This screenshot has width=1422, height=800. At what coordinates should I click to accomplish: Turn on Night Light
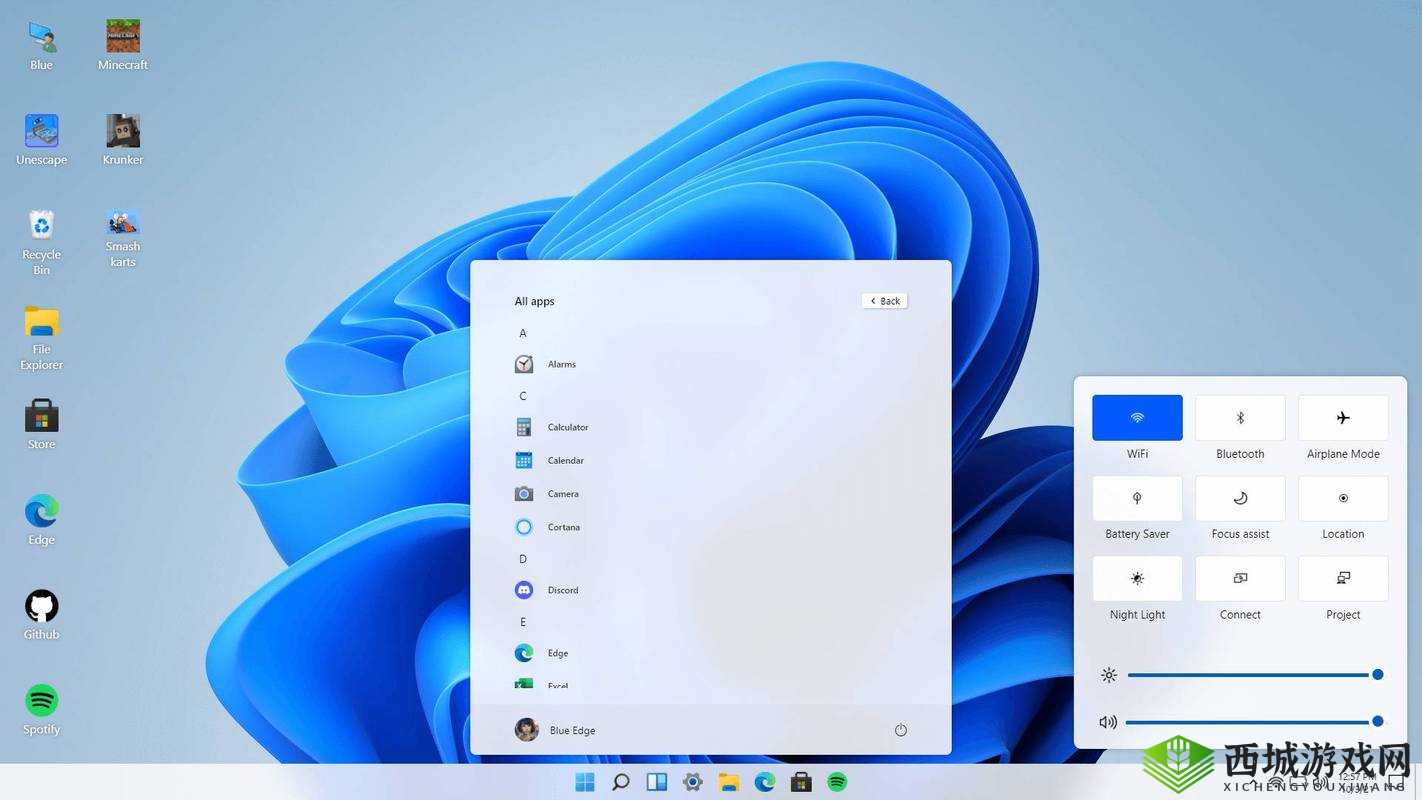click(1137, 578)
